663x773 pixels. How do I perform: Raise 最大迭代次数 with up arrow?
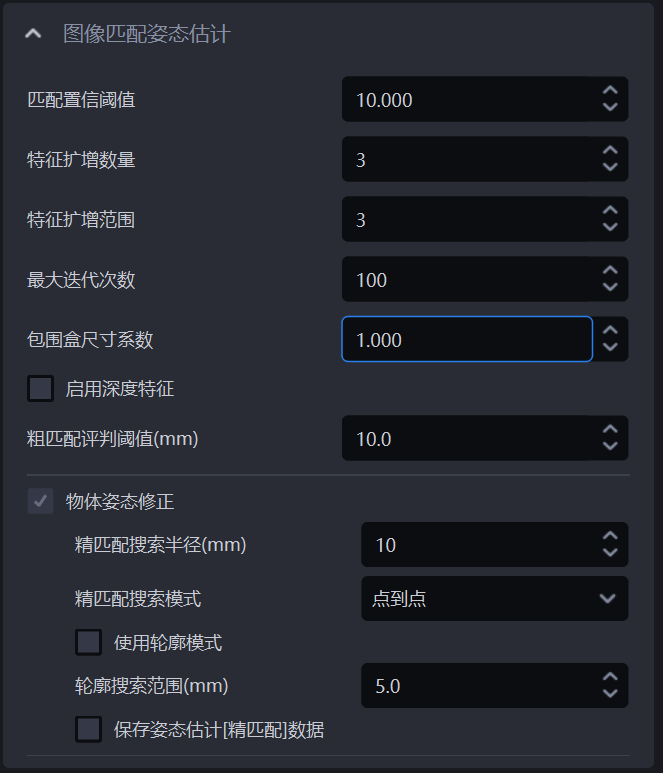pyautogui.click(x=610, y=271)
